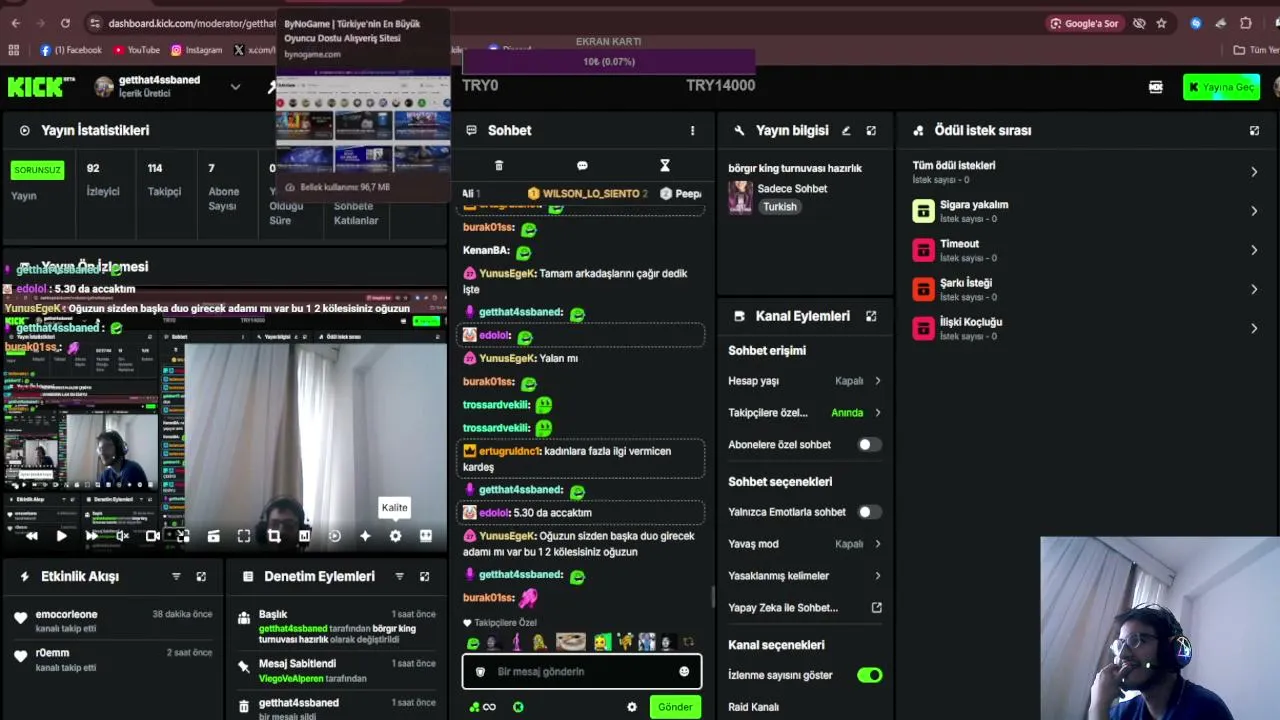Open the stream quality settings gear
Screen dimensions: 1280x720
click(395, 536)
